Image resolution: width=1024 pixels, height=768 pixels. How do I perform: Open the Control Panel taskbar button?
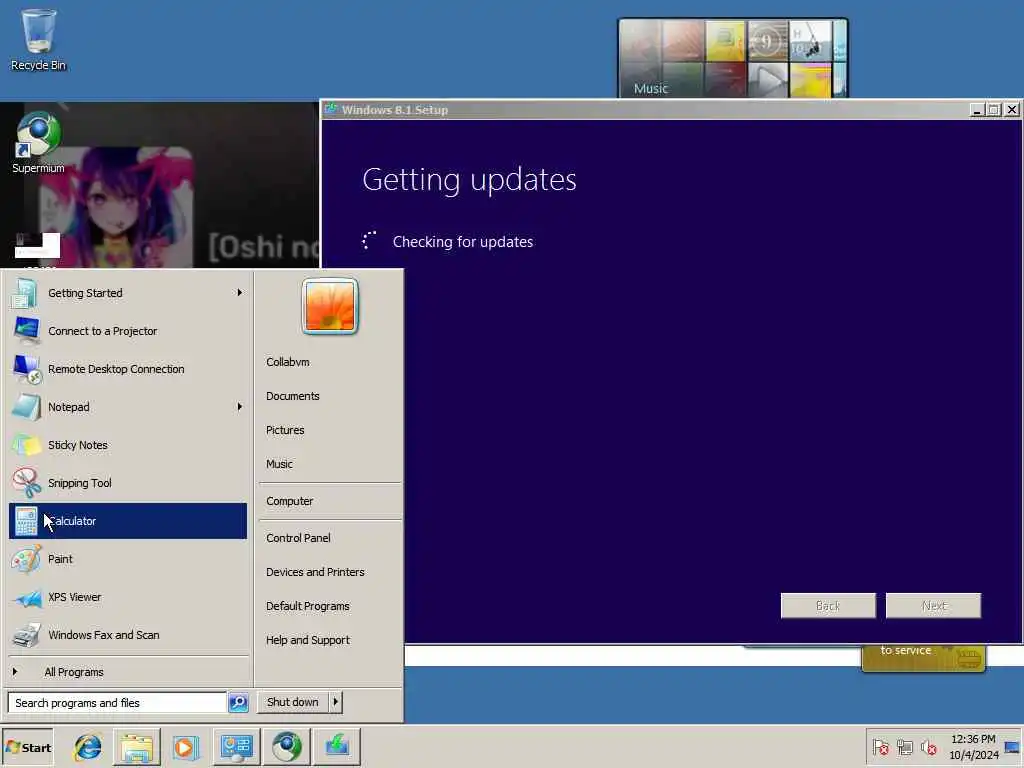tap(236, 747)
